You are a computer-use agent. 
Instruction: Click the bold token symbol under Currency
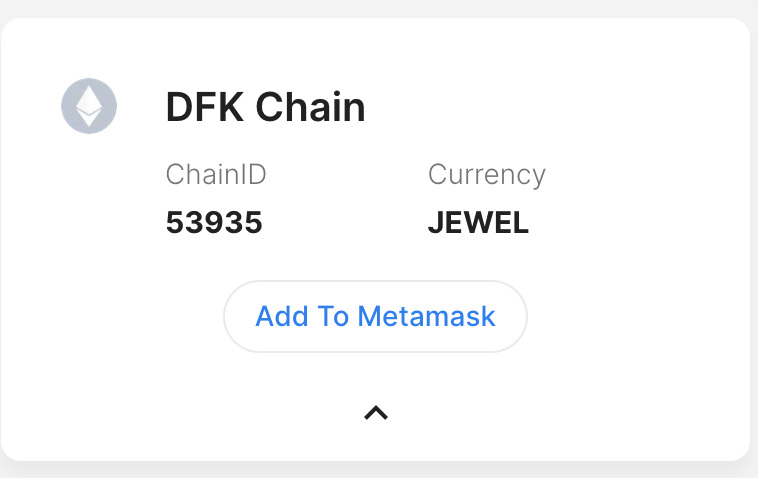[478, 222]
